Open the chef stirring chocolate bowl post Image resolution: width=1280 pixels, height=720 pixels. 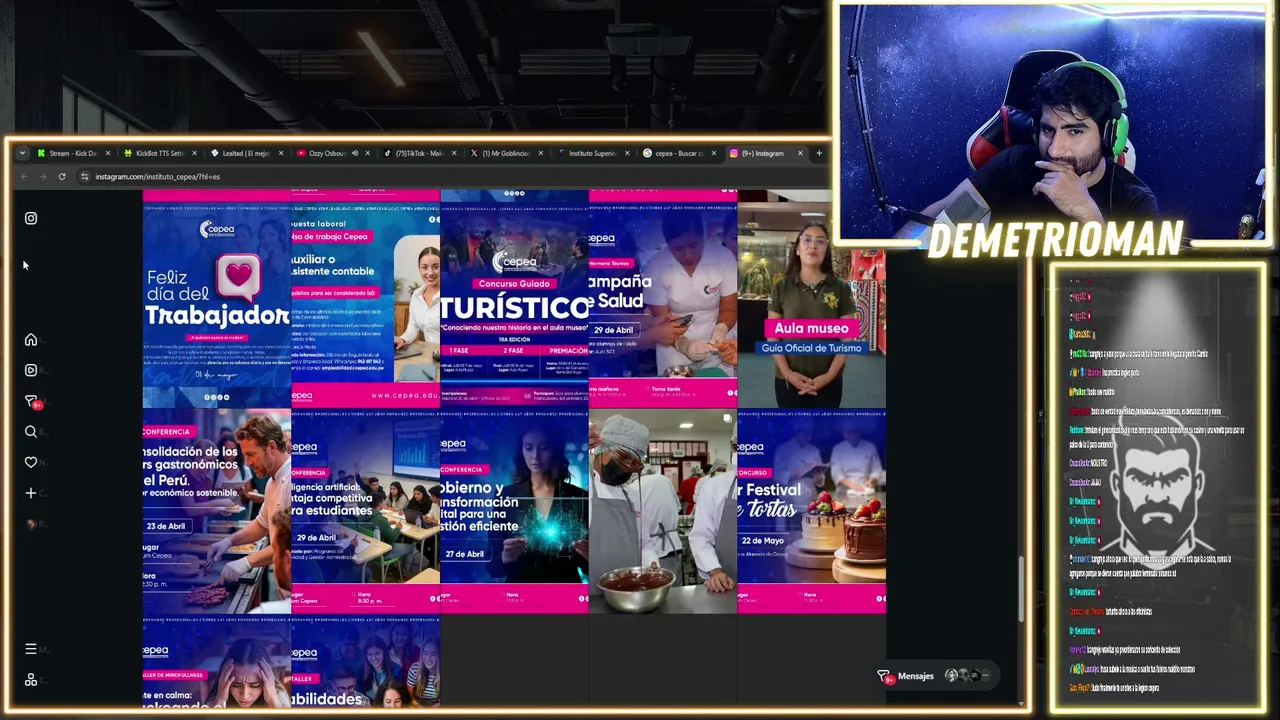click(663, 511)
